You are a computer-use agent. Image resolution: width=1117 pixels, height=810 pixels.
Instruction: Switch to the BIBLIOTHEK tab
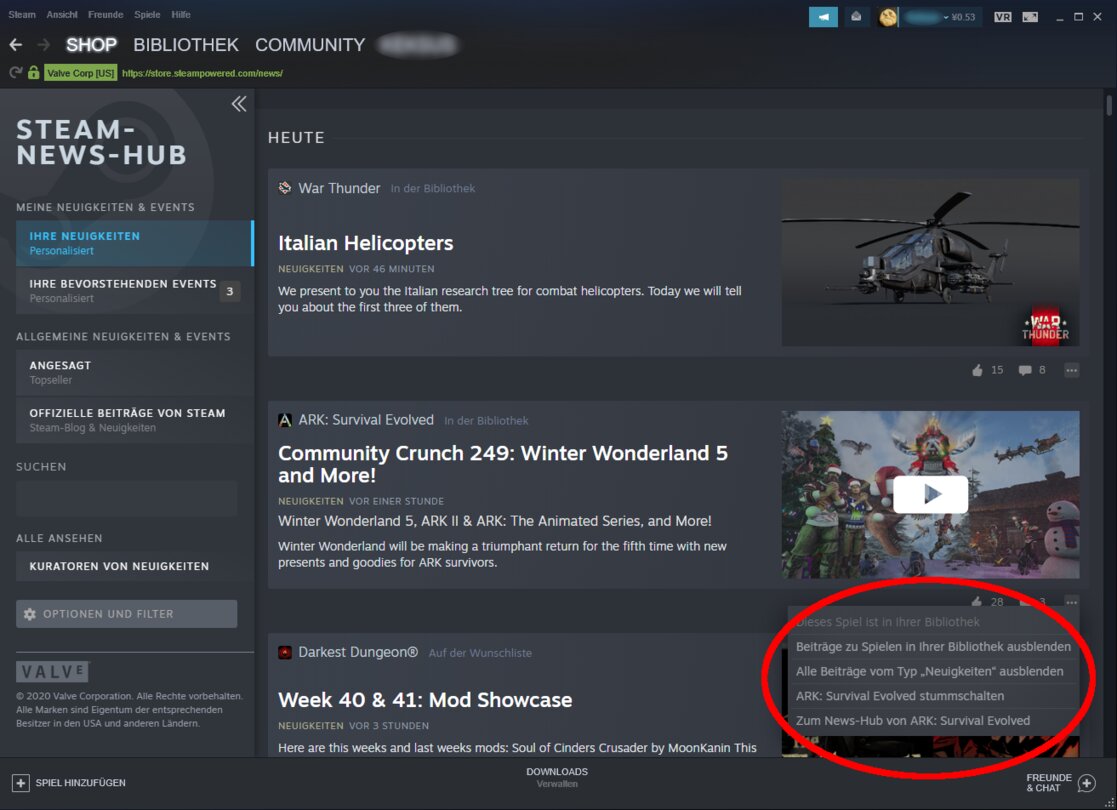(x=186, y=44)
